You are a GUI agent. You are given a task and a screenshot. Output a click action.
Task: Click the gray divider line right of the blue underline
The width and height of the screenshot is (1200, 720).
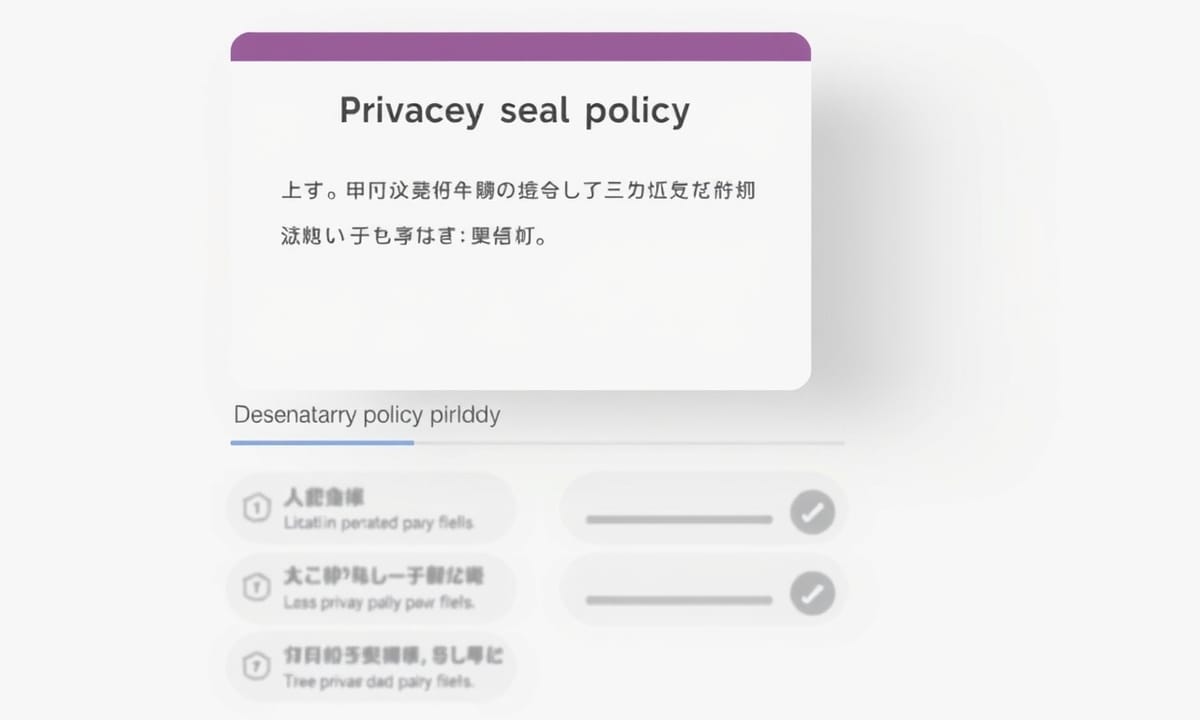point(628,442)
